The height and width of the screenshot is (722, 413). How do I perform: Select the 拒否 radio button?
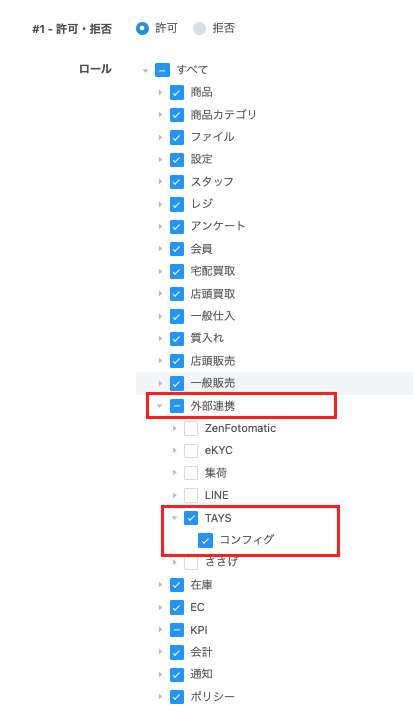tap(199, 29)
